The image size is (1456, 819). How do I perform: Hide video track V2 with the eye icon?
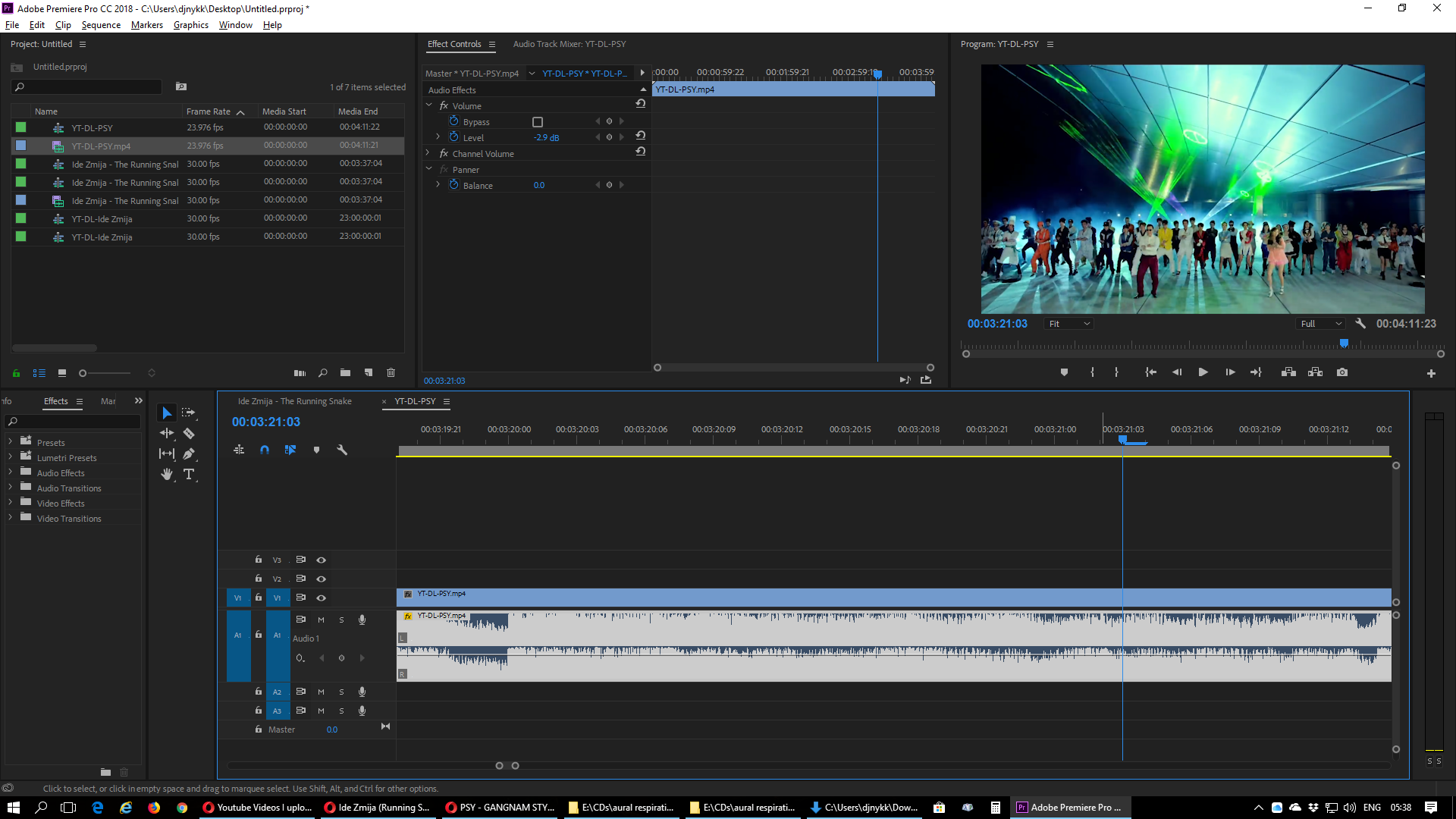321,579
